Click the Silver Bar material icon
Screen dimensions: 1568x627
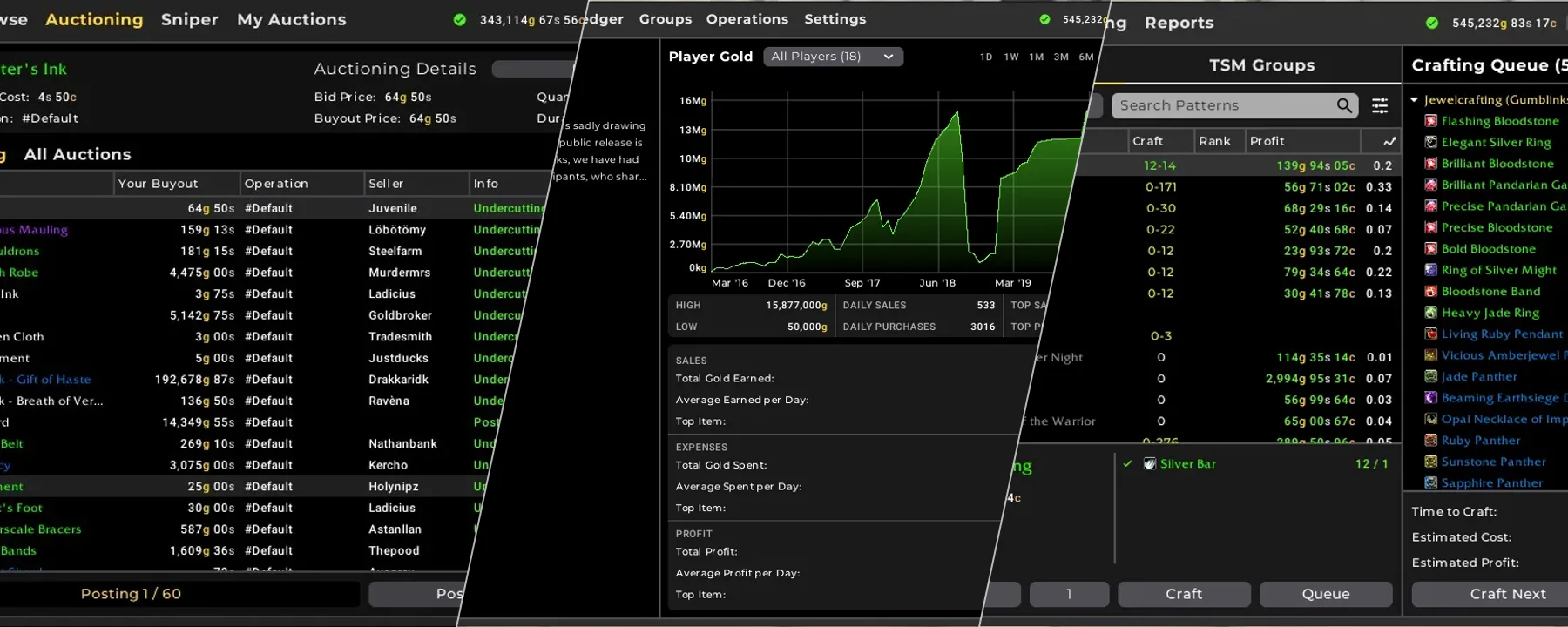click(1150, 464)
